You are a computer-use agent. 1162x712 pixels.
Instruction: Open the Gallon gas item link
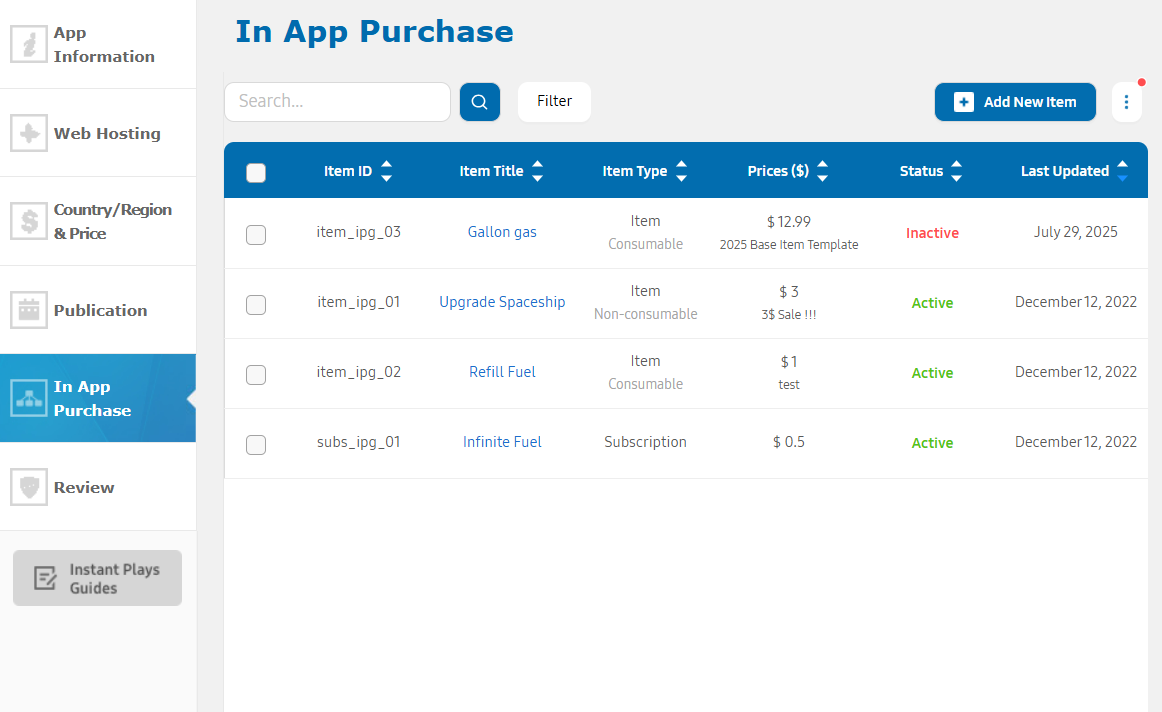pyautogui.click(x=502, y=232)
